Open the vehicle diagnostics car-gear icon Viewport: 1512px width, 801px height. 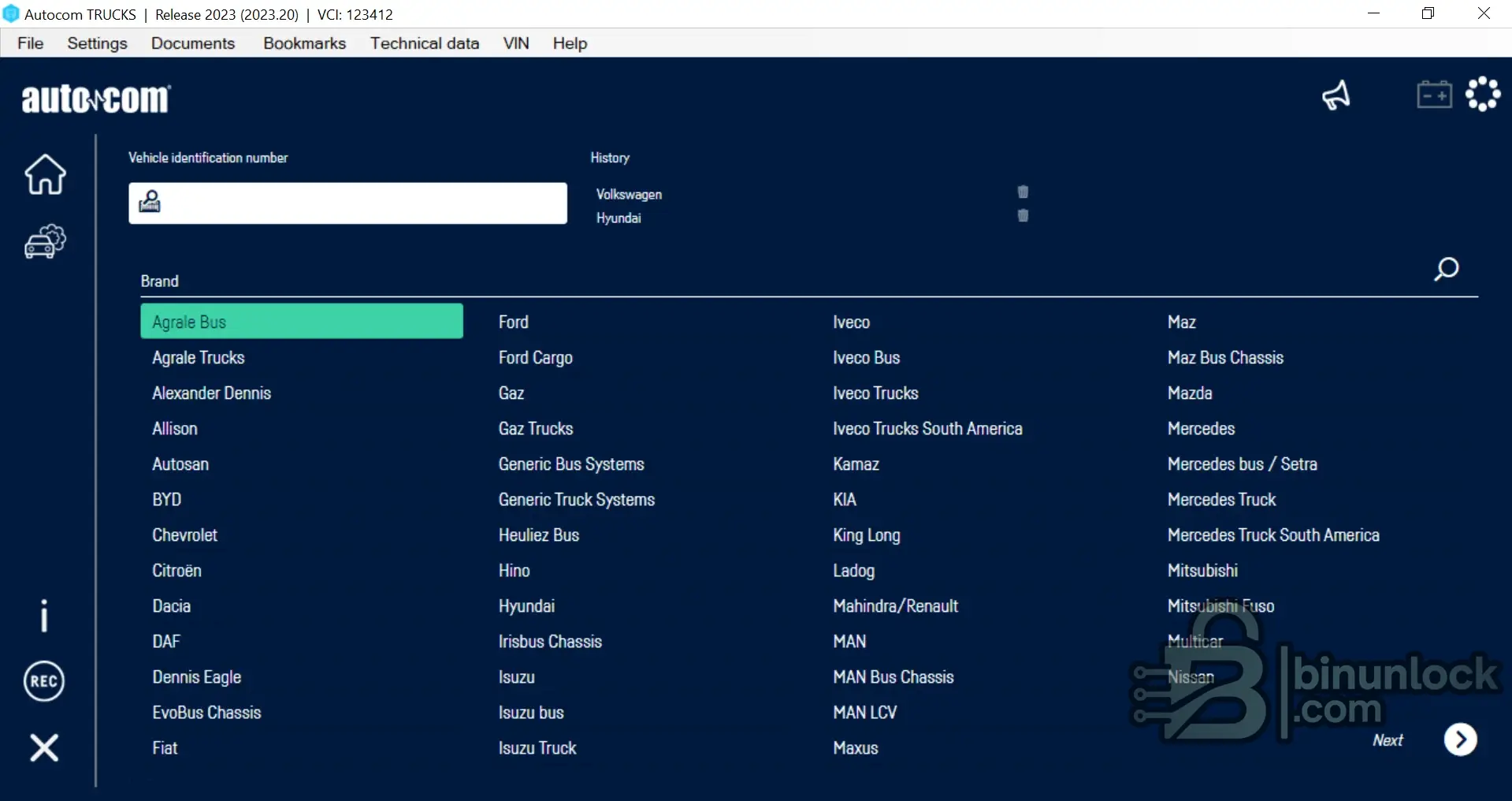point(45,242)
